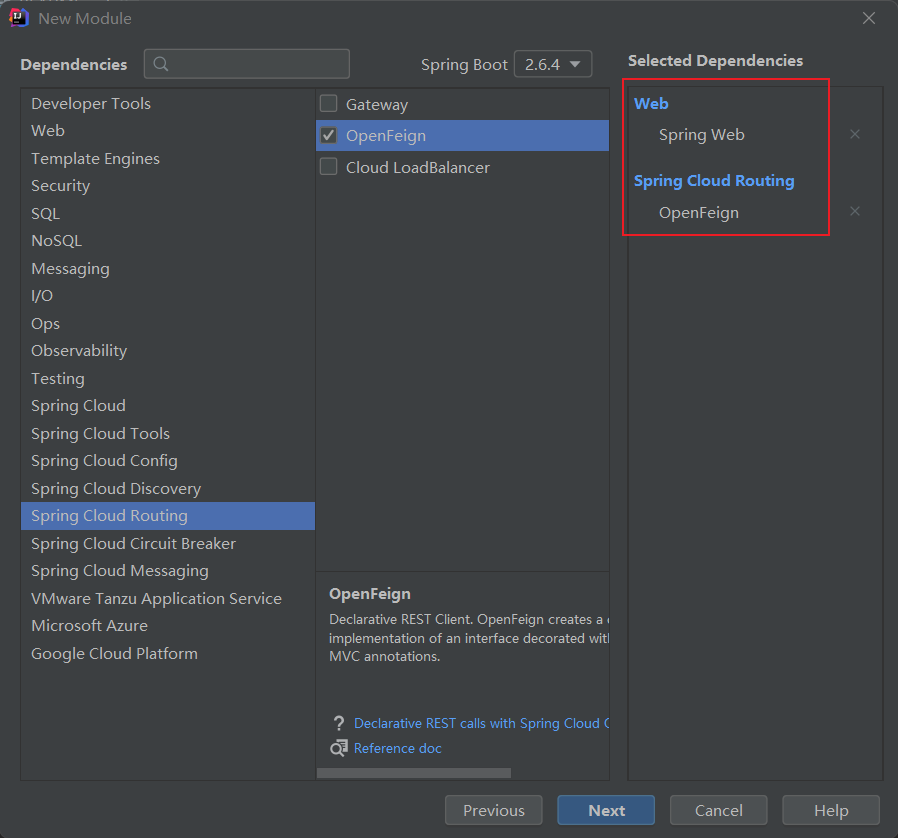Click the dependencies search input field
Screen dimensions: 898x838
pos(247,64)
